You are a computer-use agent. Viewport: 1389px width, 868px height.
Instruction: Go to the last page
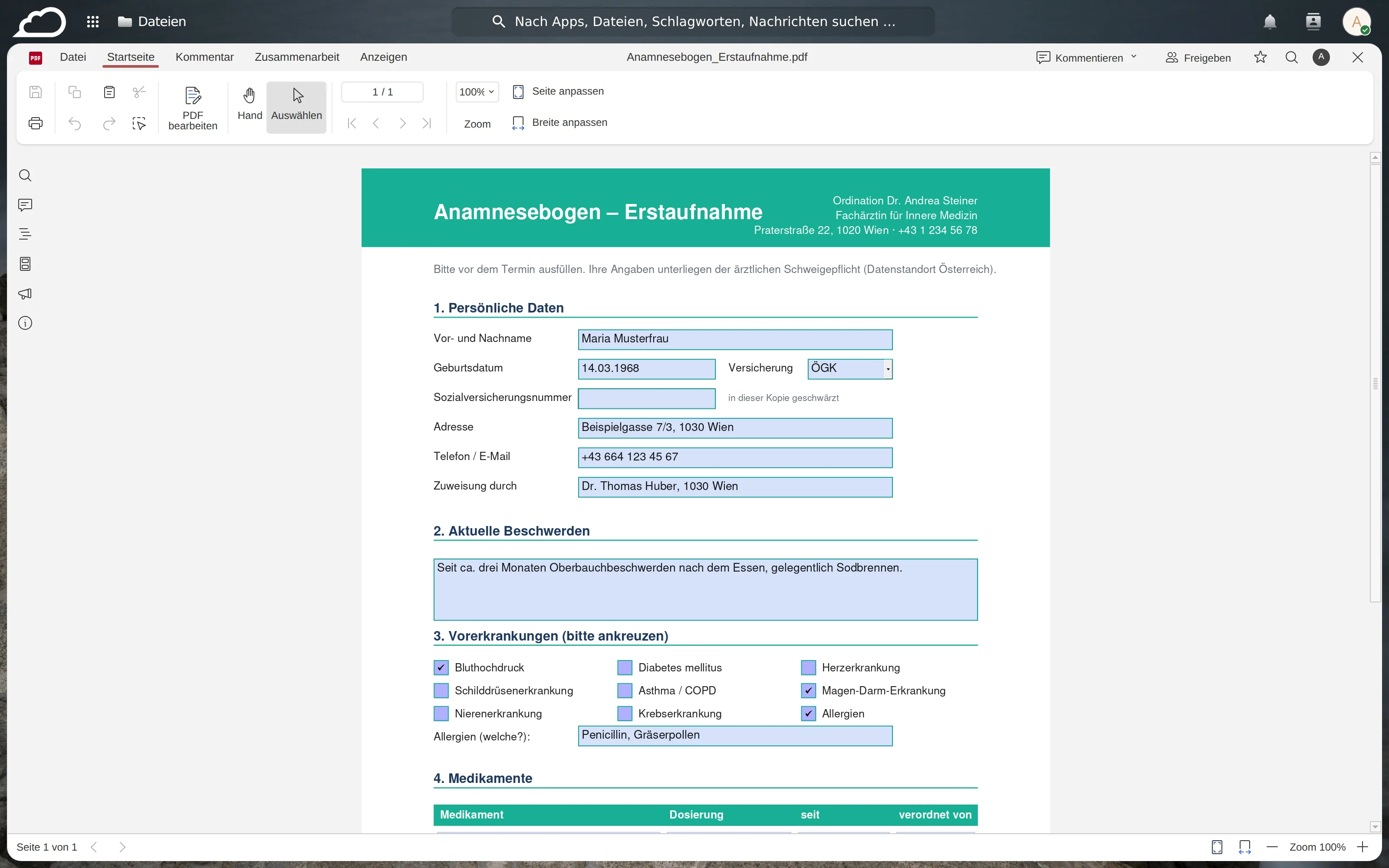point(426,123)
